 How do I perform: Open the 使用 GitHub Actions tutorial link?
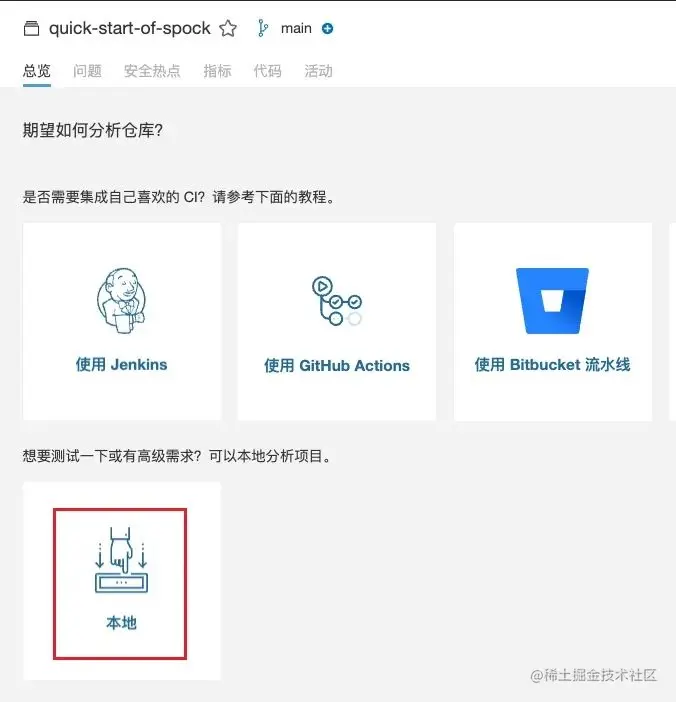[x=337, y=365]
